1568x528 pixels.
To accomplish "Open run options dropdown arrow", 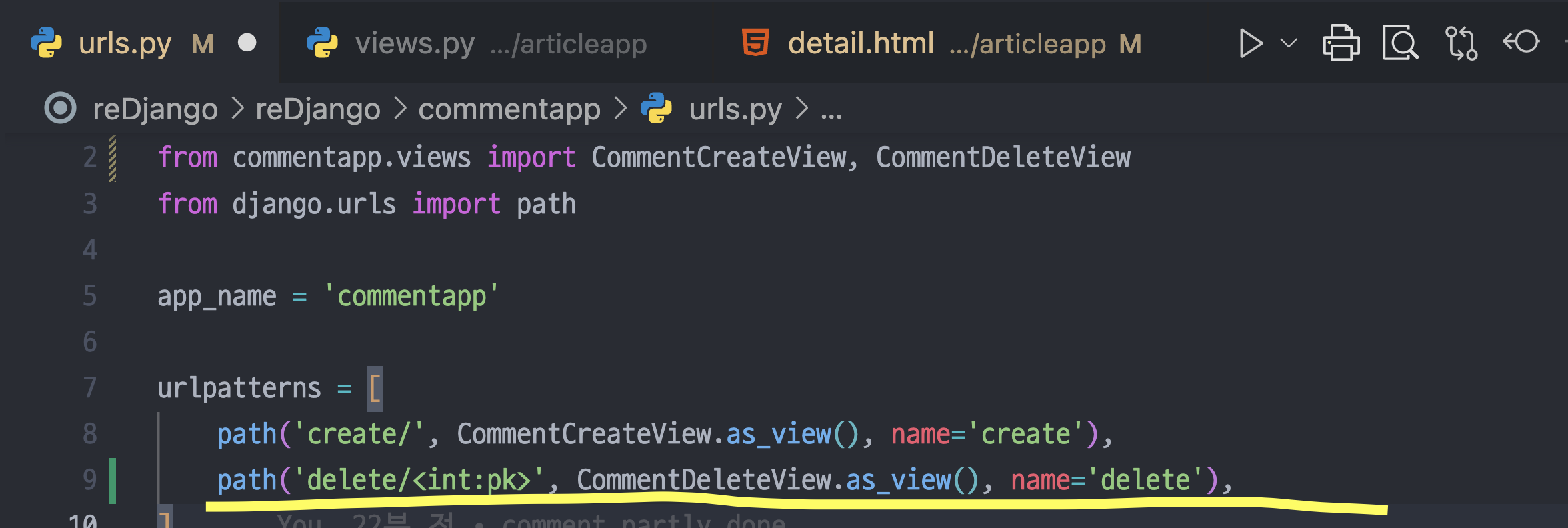I will (1289, 43).
